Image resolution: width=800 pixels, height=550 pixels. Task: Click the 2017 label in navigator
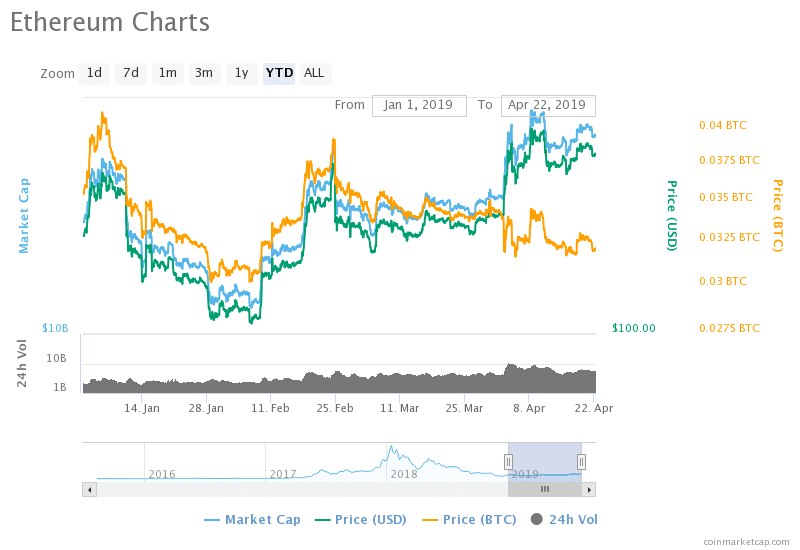point(283,474)
